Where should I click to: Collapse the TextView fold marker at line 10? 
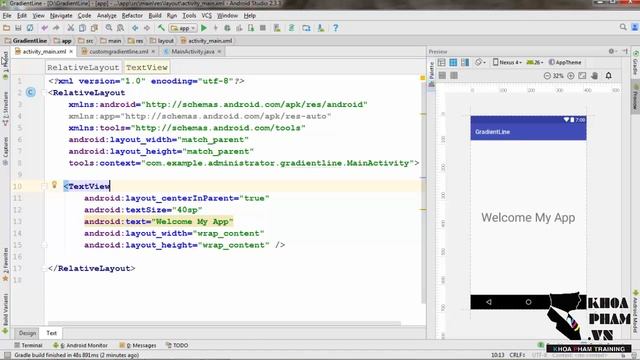[44, 187]
